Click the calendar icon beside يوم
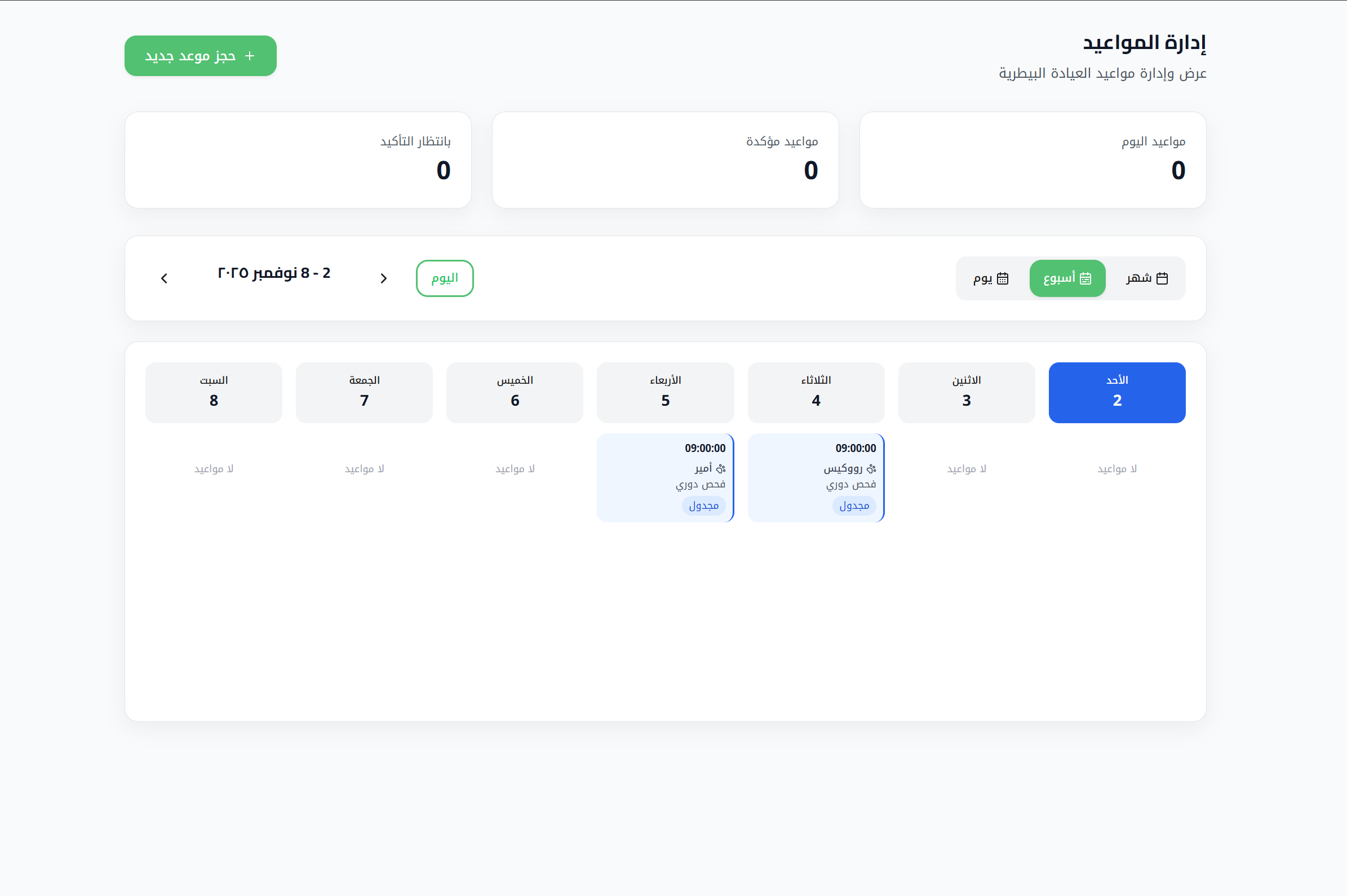The height and width of the screenshot is (896, 1347). point(1003,278)
